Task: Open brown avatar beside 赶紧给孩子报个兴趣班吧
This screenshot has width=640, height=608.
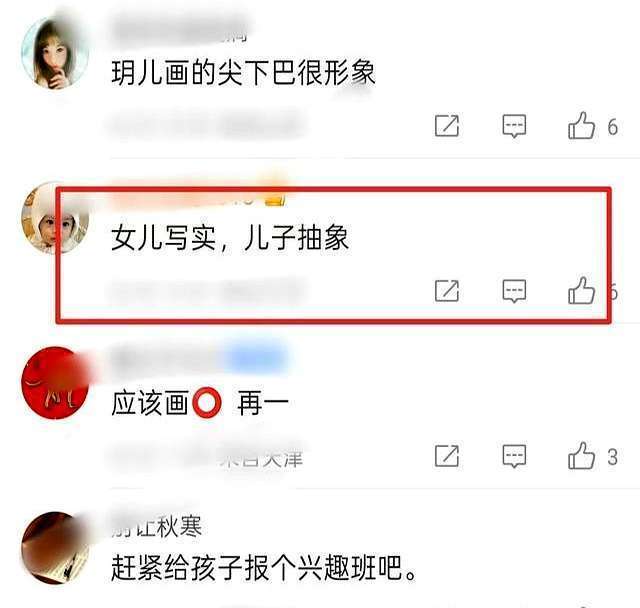Action: pos(55,548)
